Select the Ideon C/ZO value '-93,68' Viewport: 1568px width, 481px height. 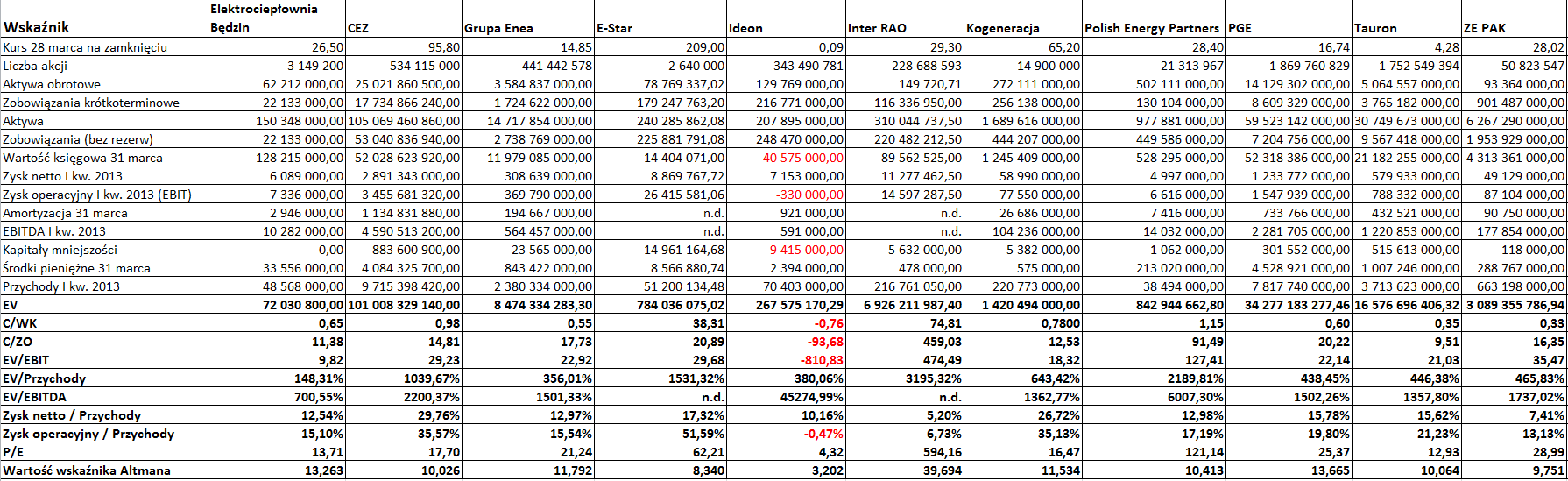pos(826,342)
